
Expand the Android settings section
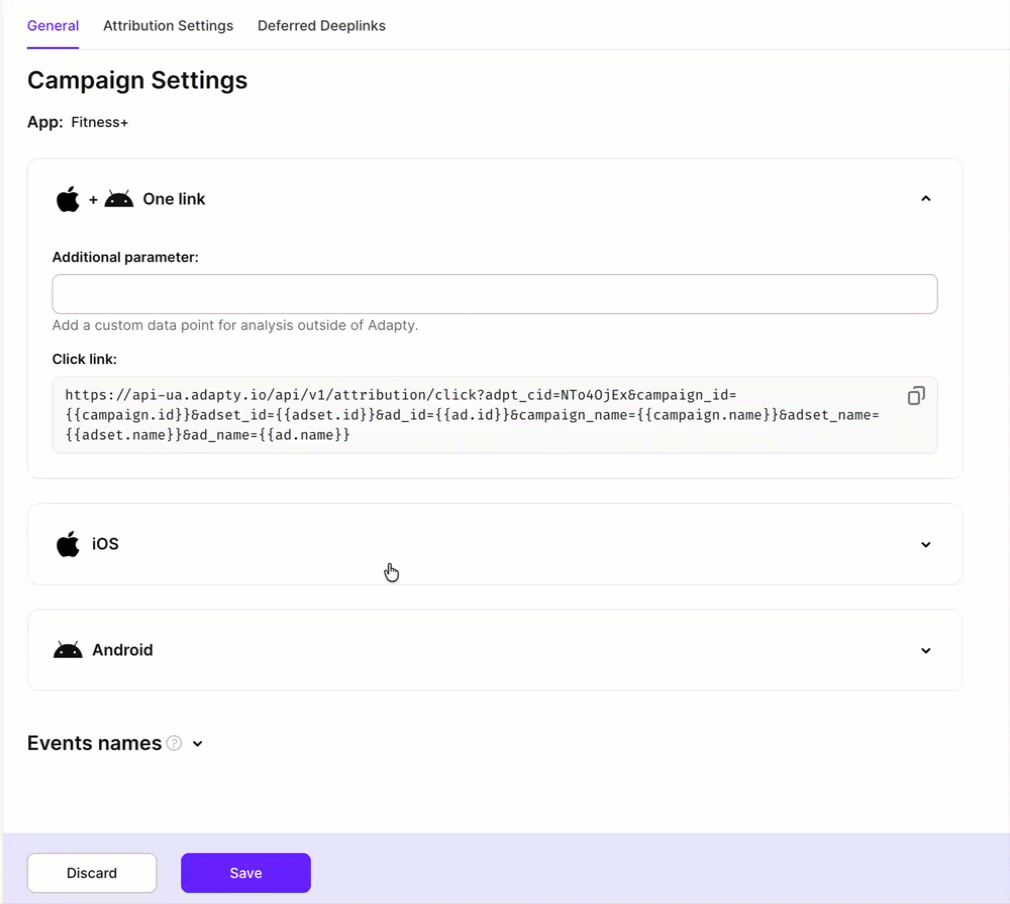coord(925,649)
